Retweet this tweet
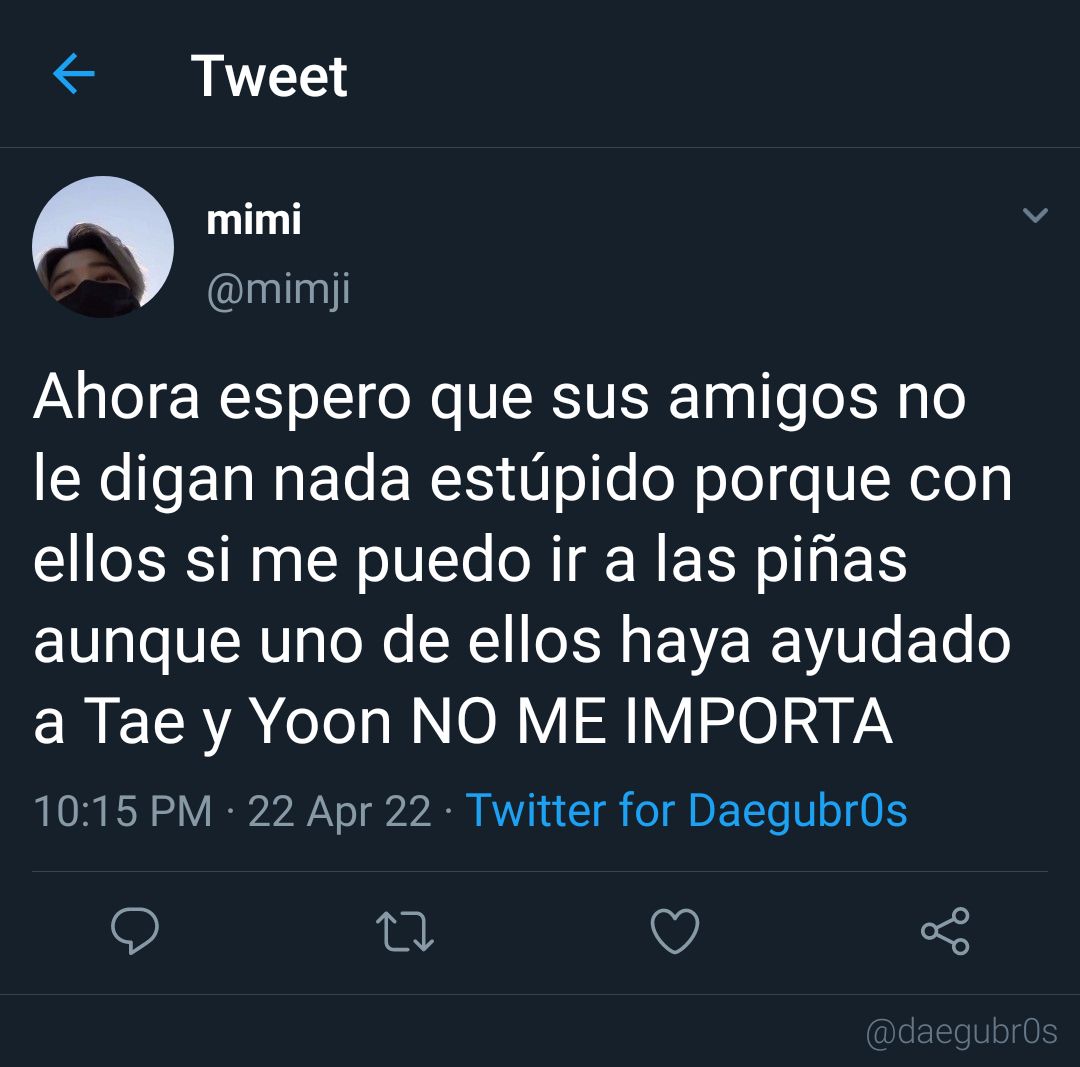Image resolution: width=1080 pixels, height=1067 pixels. (x=405, y=931)
